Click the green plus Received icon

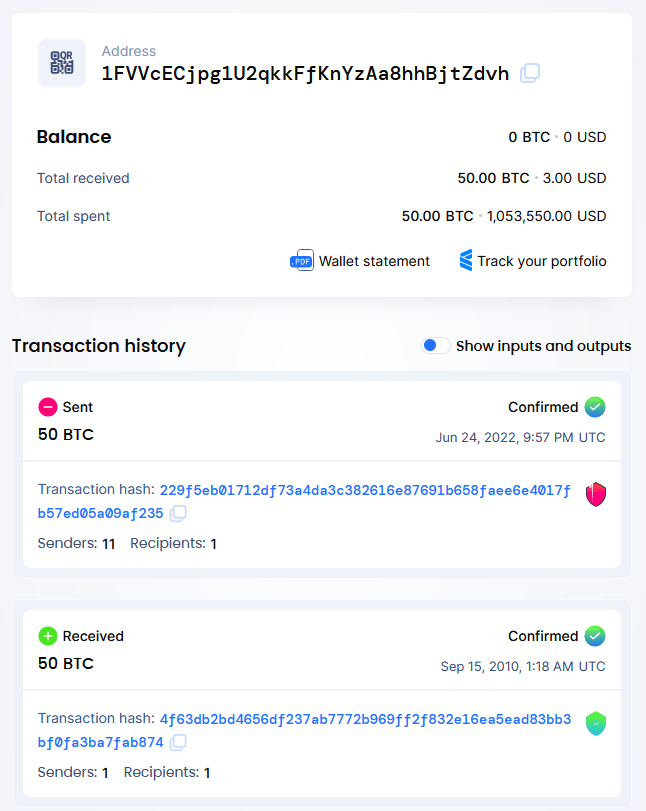(x=48, y=636)
